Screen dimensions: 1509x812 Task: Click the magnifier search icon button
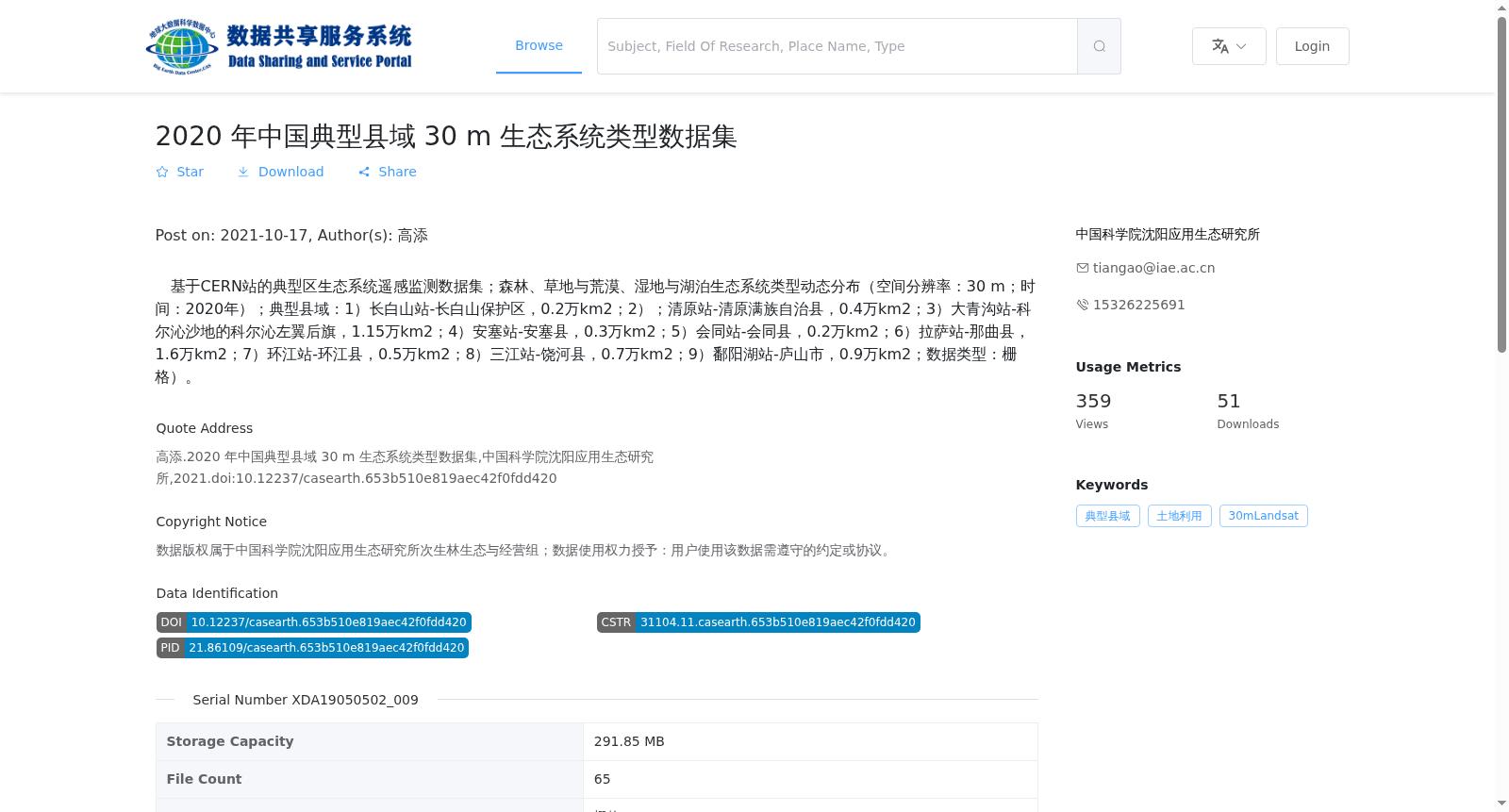pos(1099,46)
